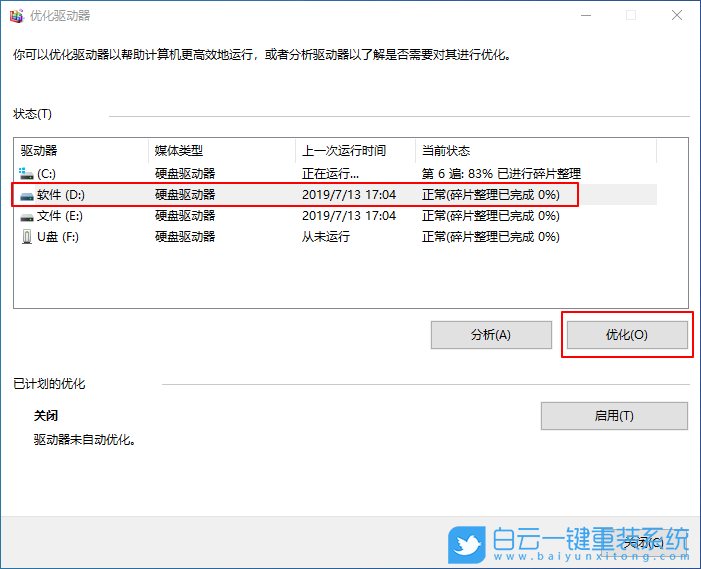701x569 pixels.
Task: Click the Optimize Drives app icon in title bar
Action: (x=17, y=16)
